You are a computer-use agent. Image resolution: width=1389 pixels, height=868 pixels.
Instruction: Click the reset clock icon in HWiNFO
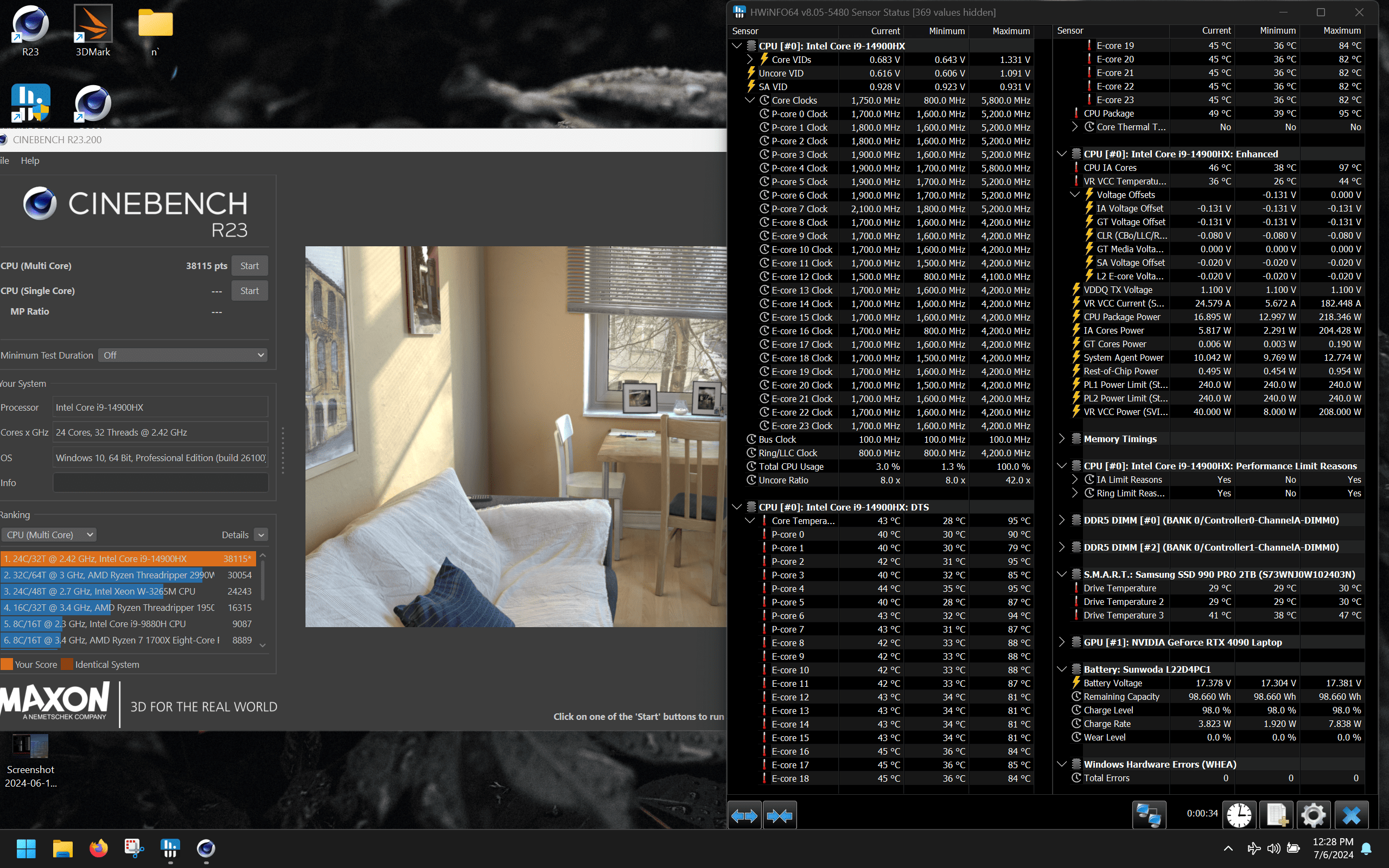pyautogui.click(x=1239, y=815)
